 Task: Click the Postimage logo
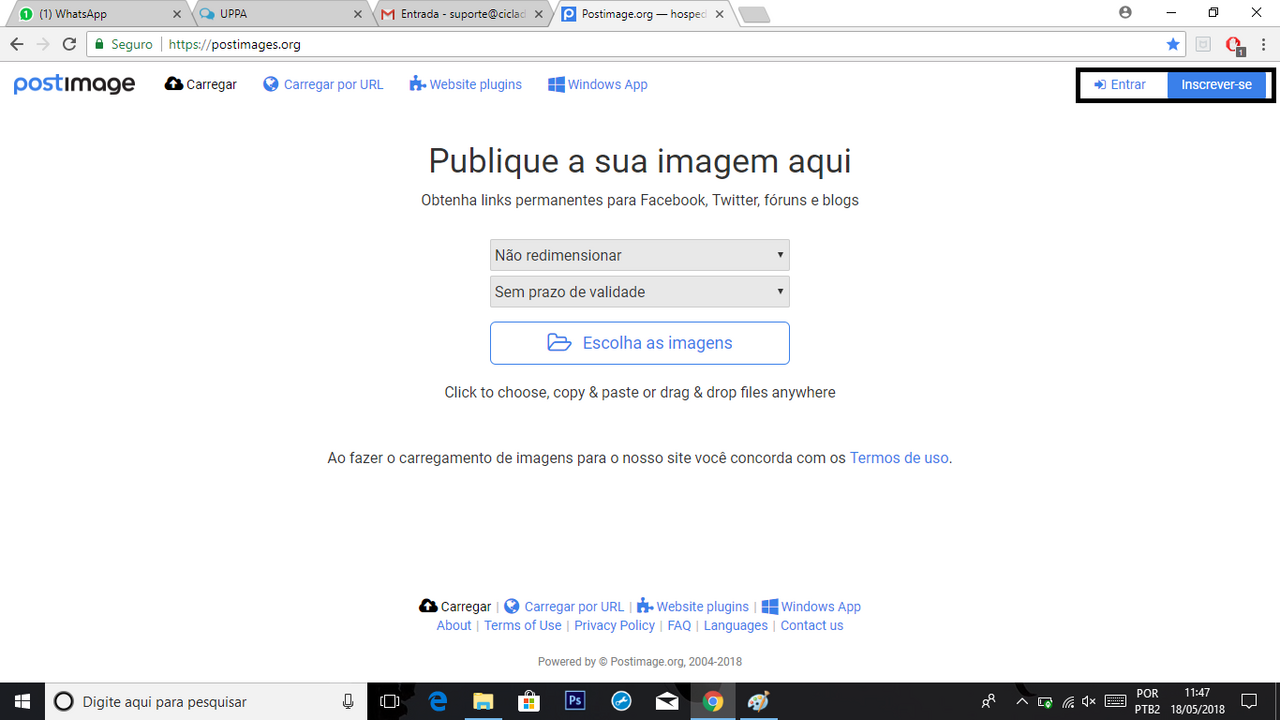(x=74, y=85)
